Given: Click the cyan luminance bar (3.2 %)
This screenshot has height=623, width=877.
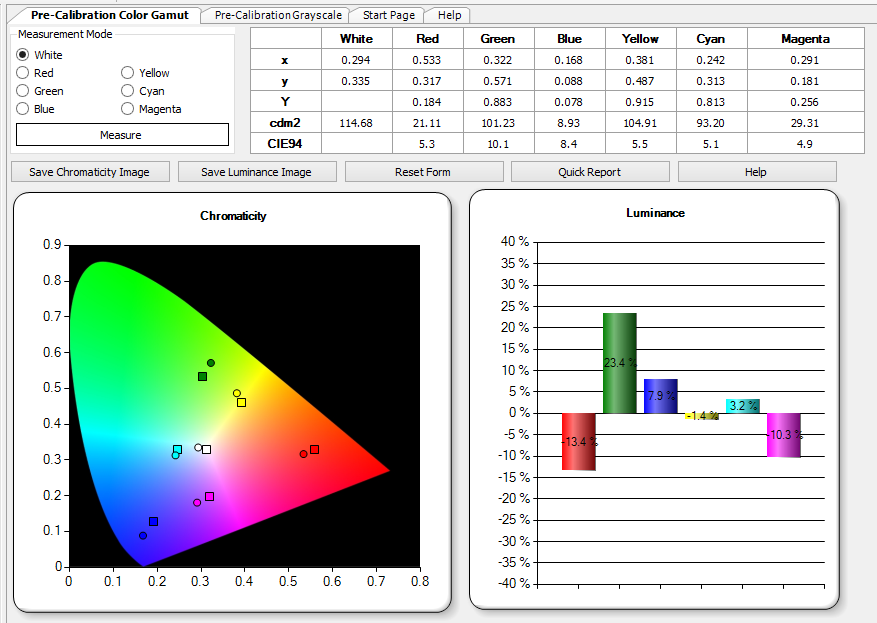Looking at the screenshot, I should (743, 406).
